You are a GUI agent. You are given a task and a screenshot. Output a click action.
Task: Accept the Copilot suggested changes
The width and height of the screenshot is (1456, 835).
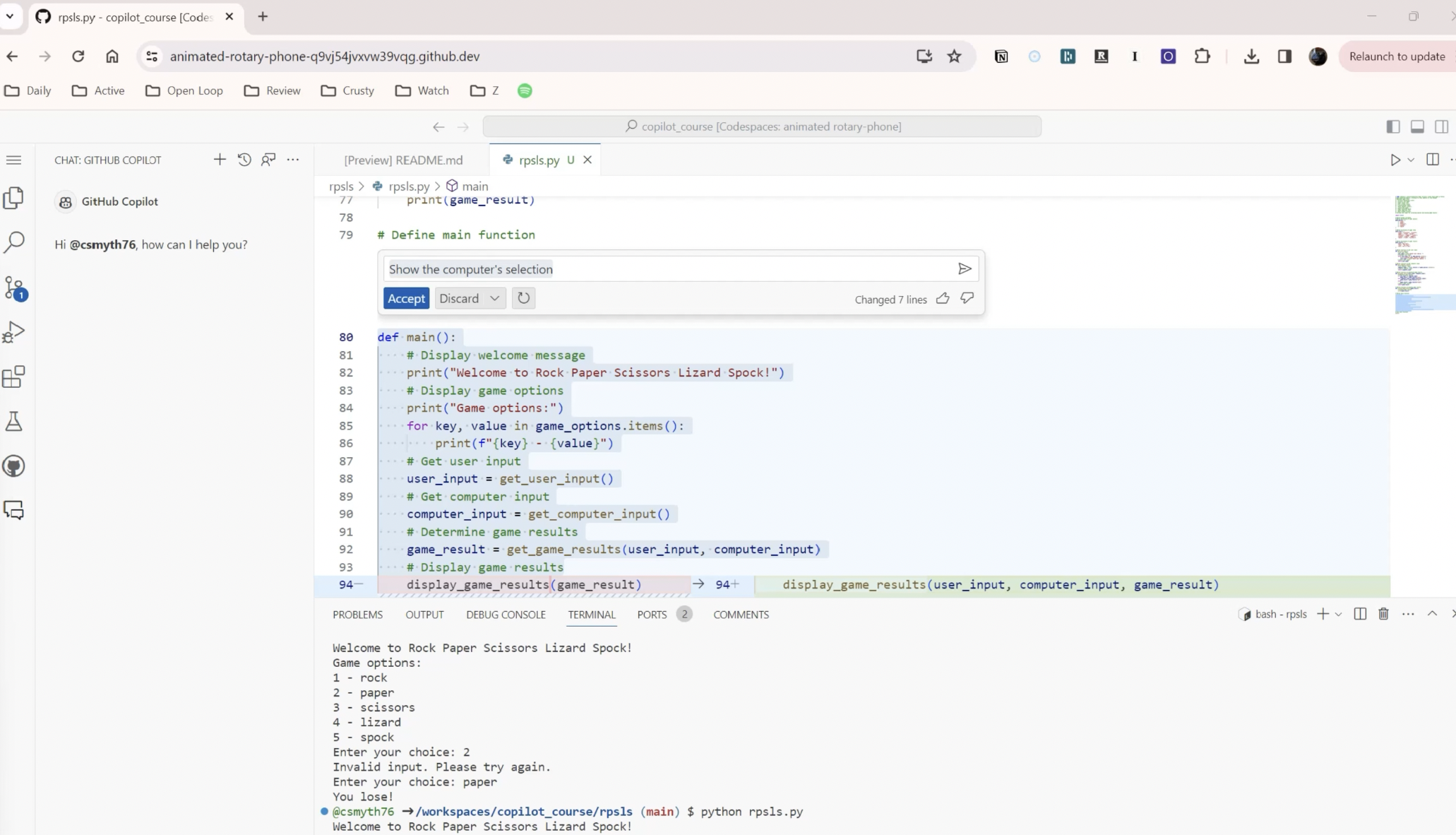pyautogui.click(x=406, y=298)
